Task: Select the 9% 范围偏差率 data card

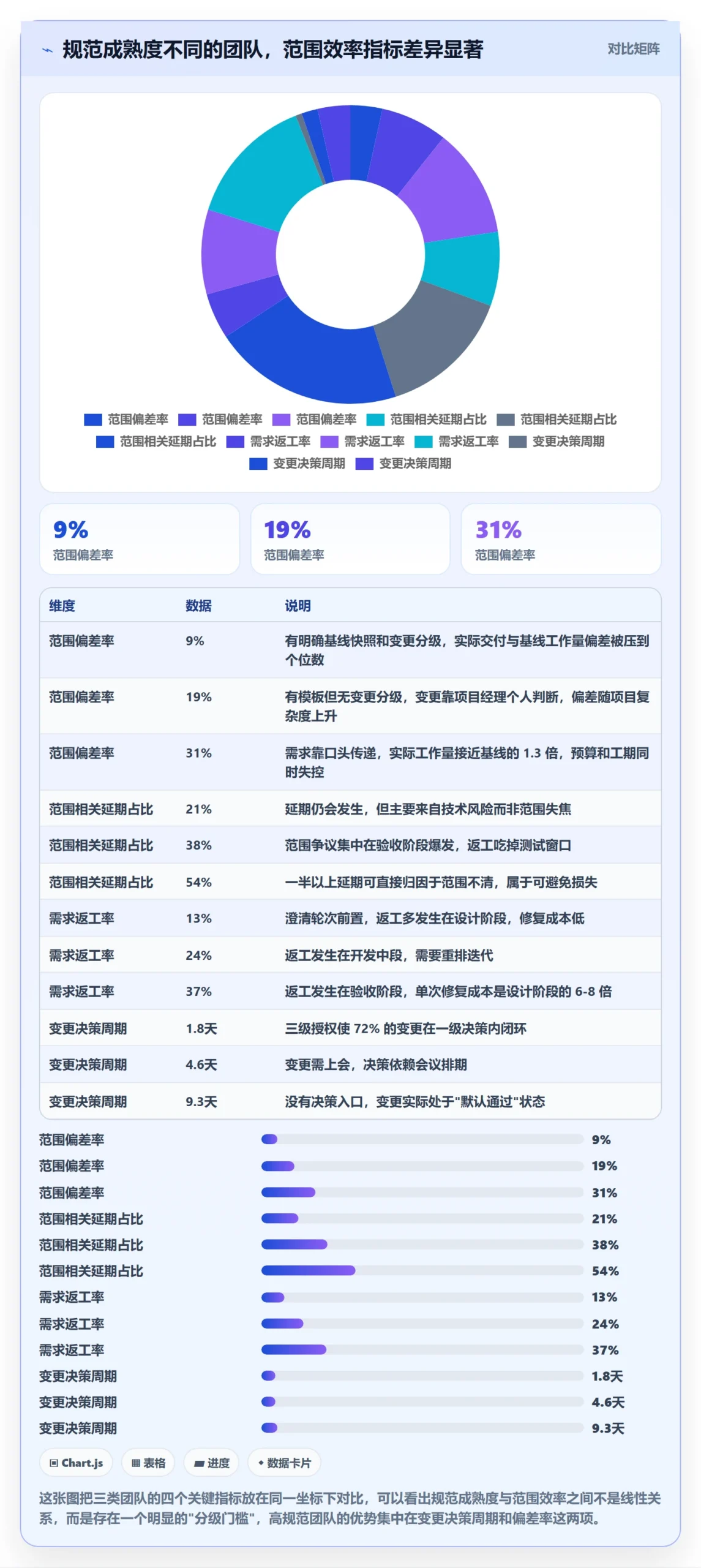Action: pos(140,539)
